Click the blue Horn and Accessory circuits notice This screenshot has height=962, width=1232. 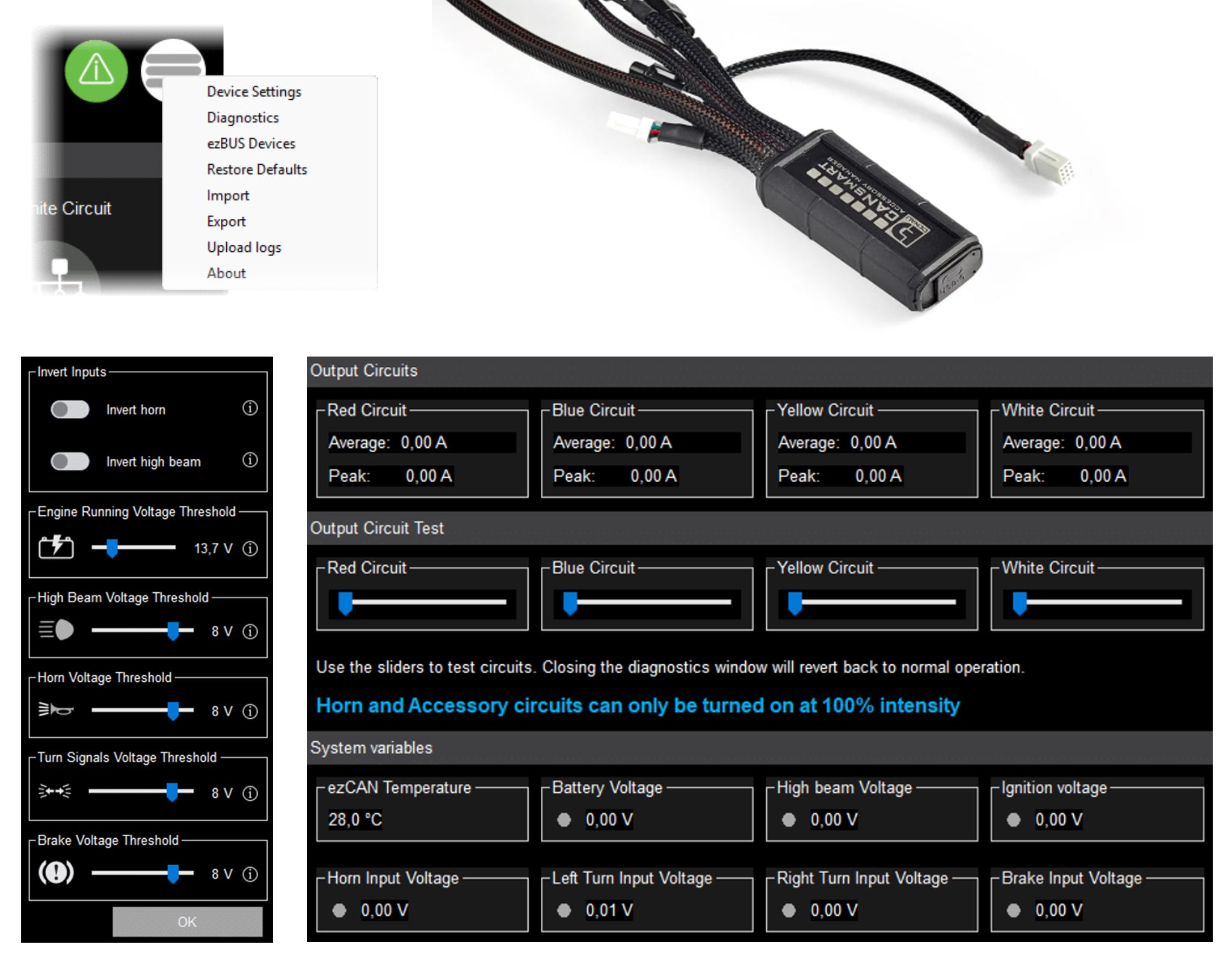(638, 705)
